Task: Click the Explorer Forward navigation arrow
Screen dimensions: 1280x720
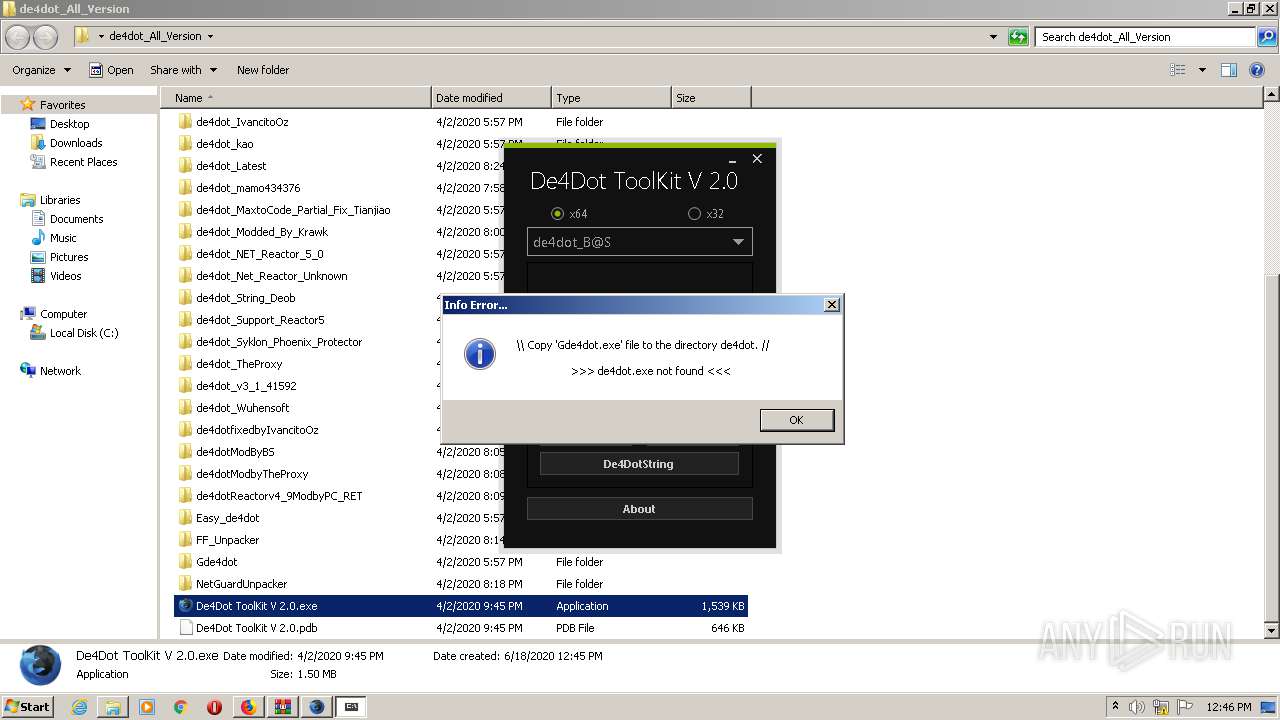Action: (46, 37)
